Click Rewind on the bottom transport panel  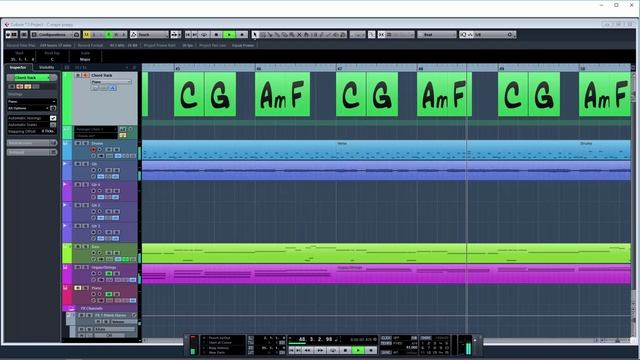click(x=308, y=350)
